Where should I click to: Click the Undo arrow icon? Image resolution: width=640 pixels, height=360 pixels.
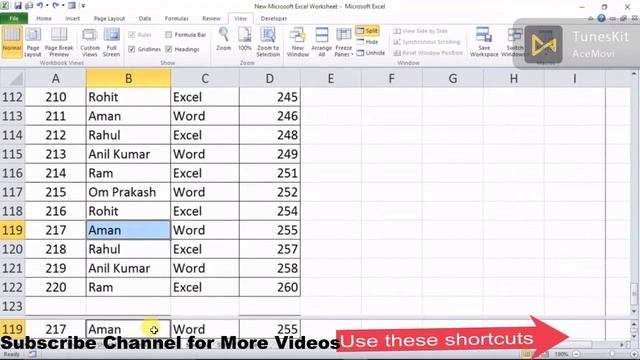pyautogui.click(x=40, y=6)
